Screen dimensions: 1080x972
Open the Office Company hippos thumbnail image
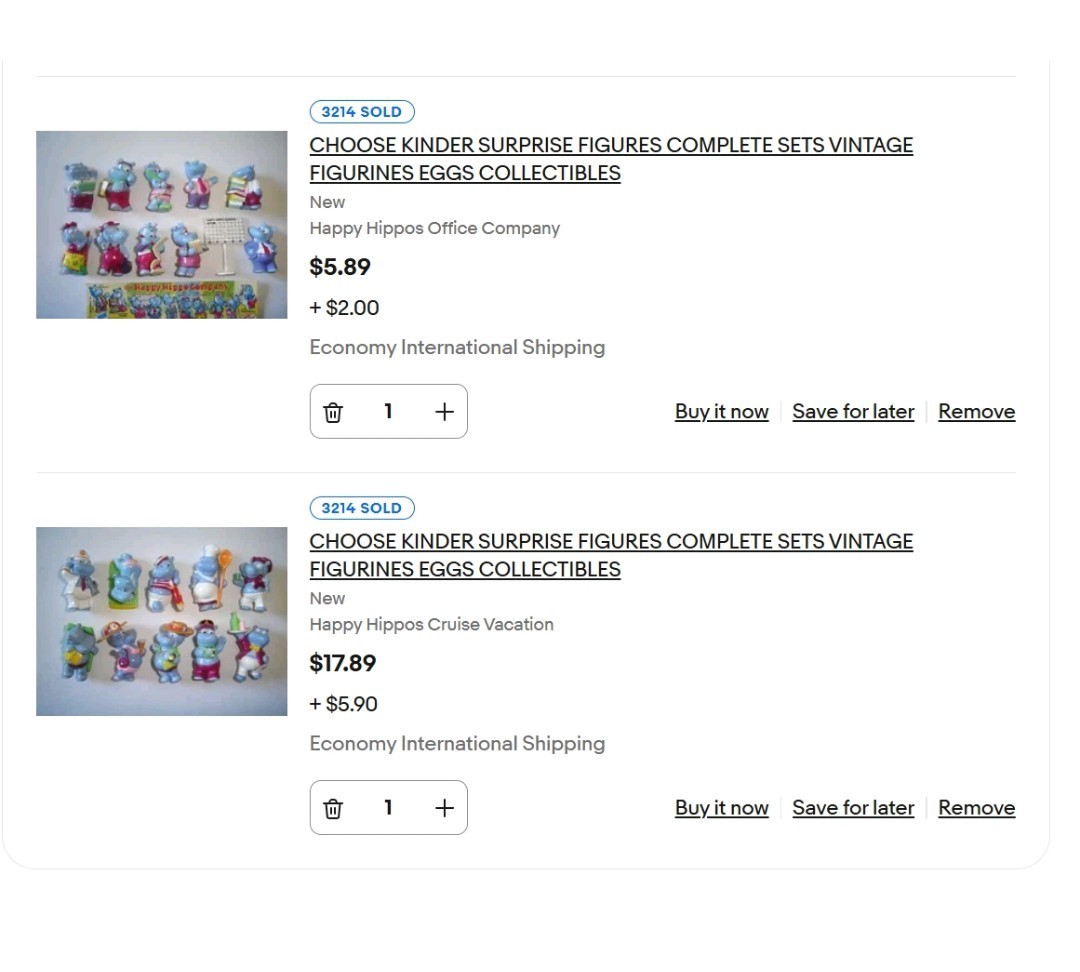click(x=161, y=225)
